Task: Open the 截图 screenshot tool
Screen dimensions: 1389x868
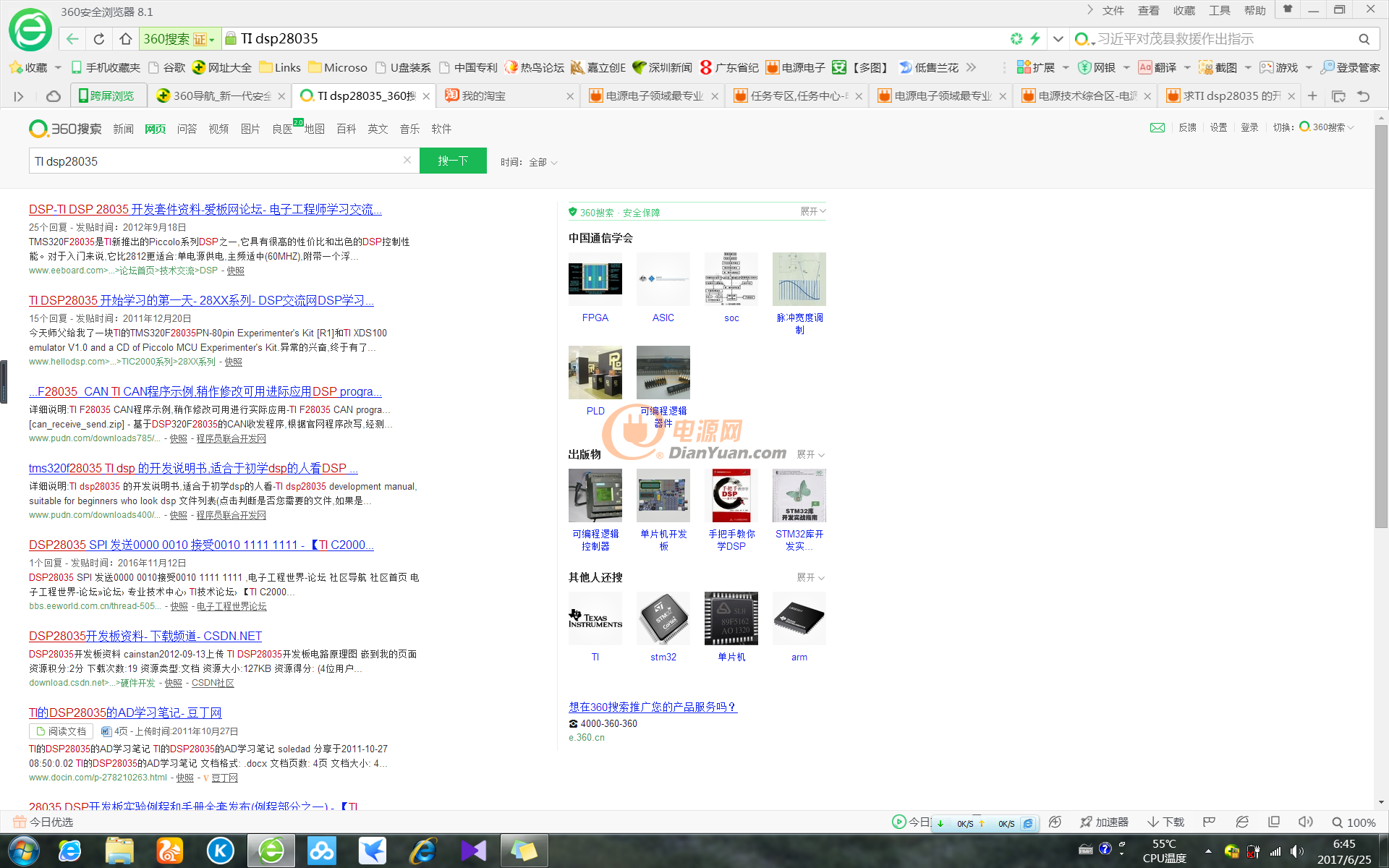Action: [x=1218, y=67]
